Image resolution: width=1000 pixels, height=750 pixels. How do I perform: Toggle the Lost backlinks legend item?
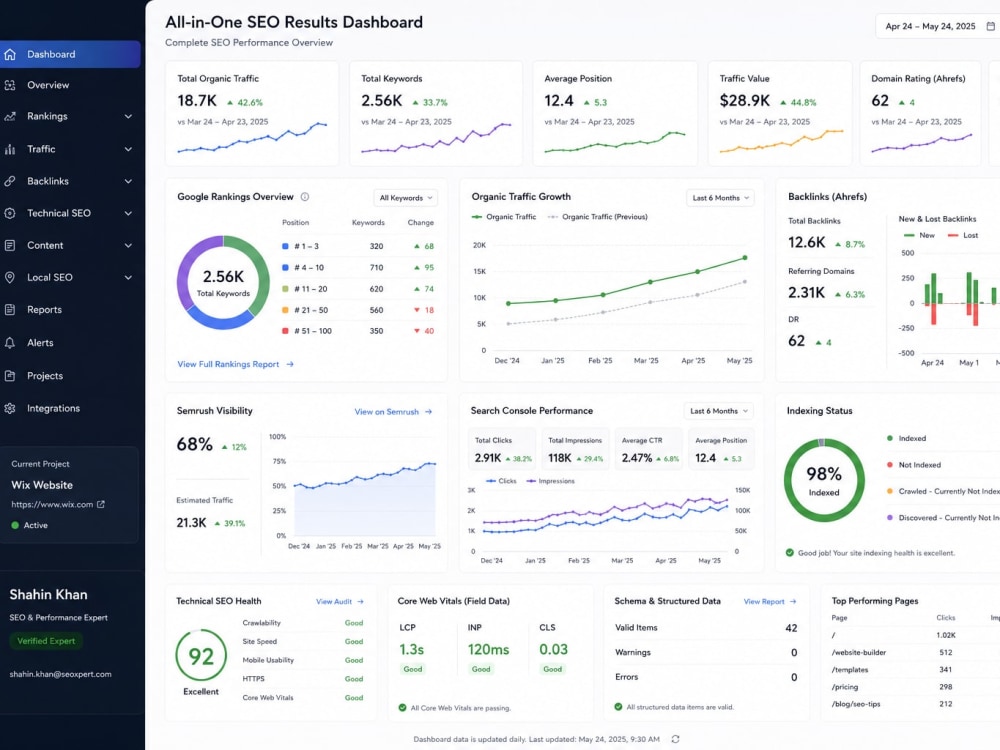(x=963, y=235)
